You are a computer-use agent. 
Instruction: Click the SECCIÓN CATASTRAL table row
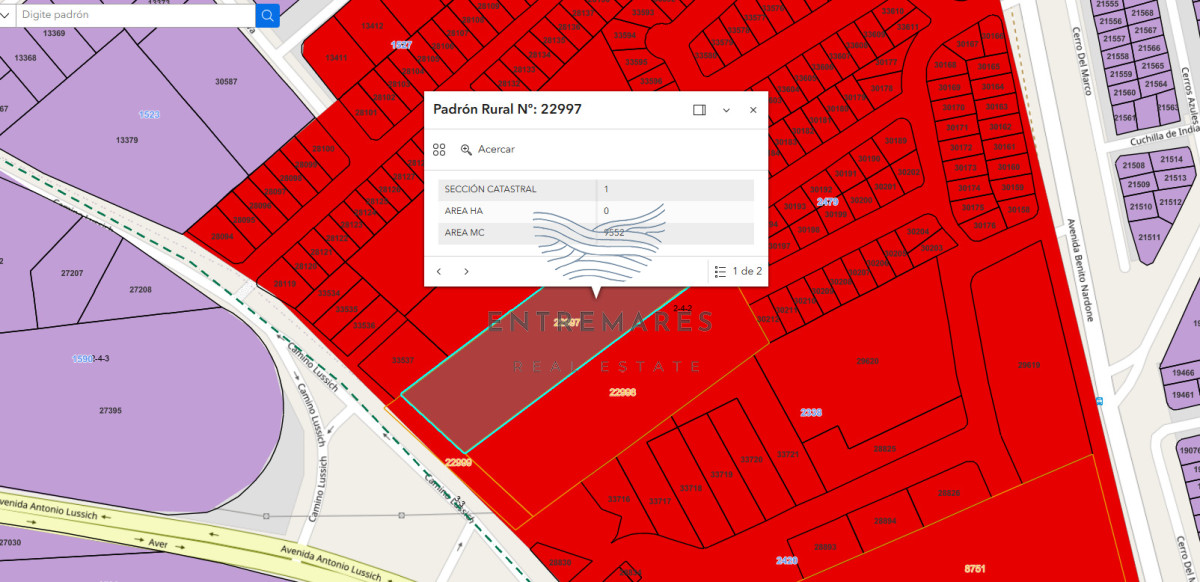(596, 189)
